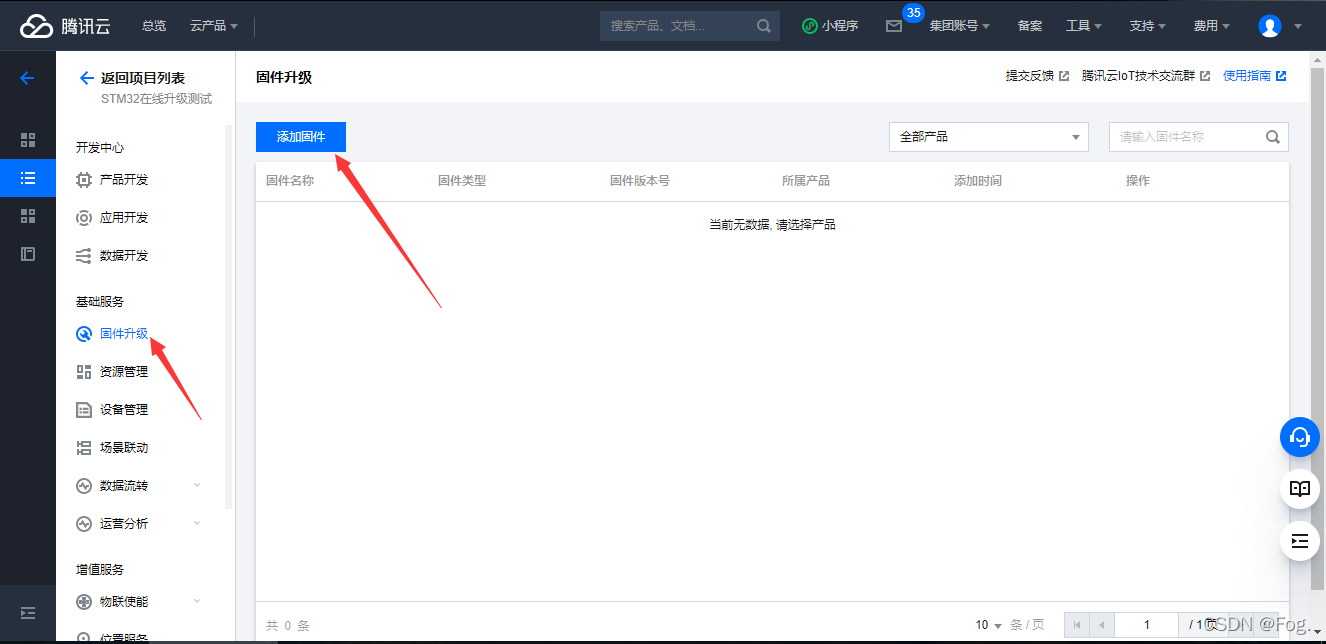Expand the 数据流转 submenu chevron
The image size is (1326, 644).
click(x=197, y=485)
